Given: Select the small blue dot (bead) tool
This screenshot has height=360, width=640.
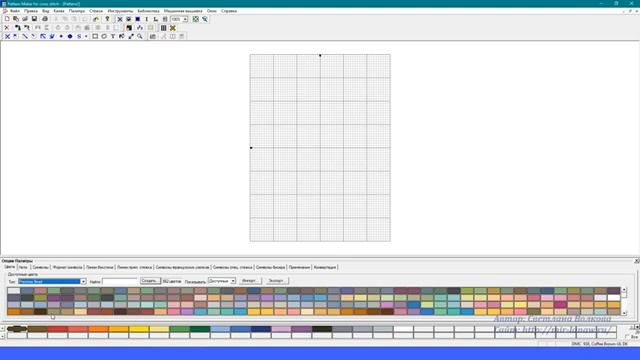Looking at the screenshot, I should (x=61, y=36).
